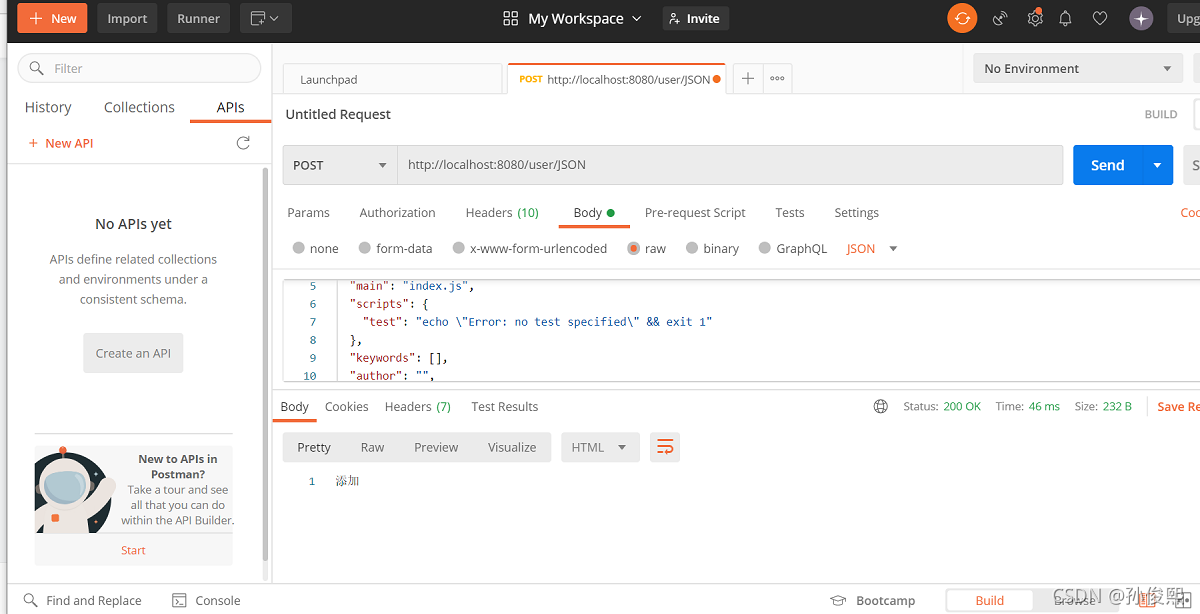Open the HTML response format dropdown
Viewport: 1200px width, 614px height.
coord(600,447)
